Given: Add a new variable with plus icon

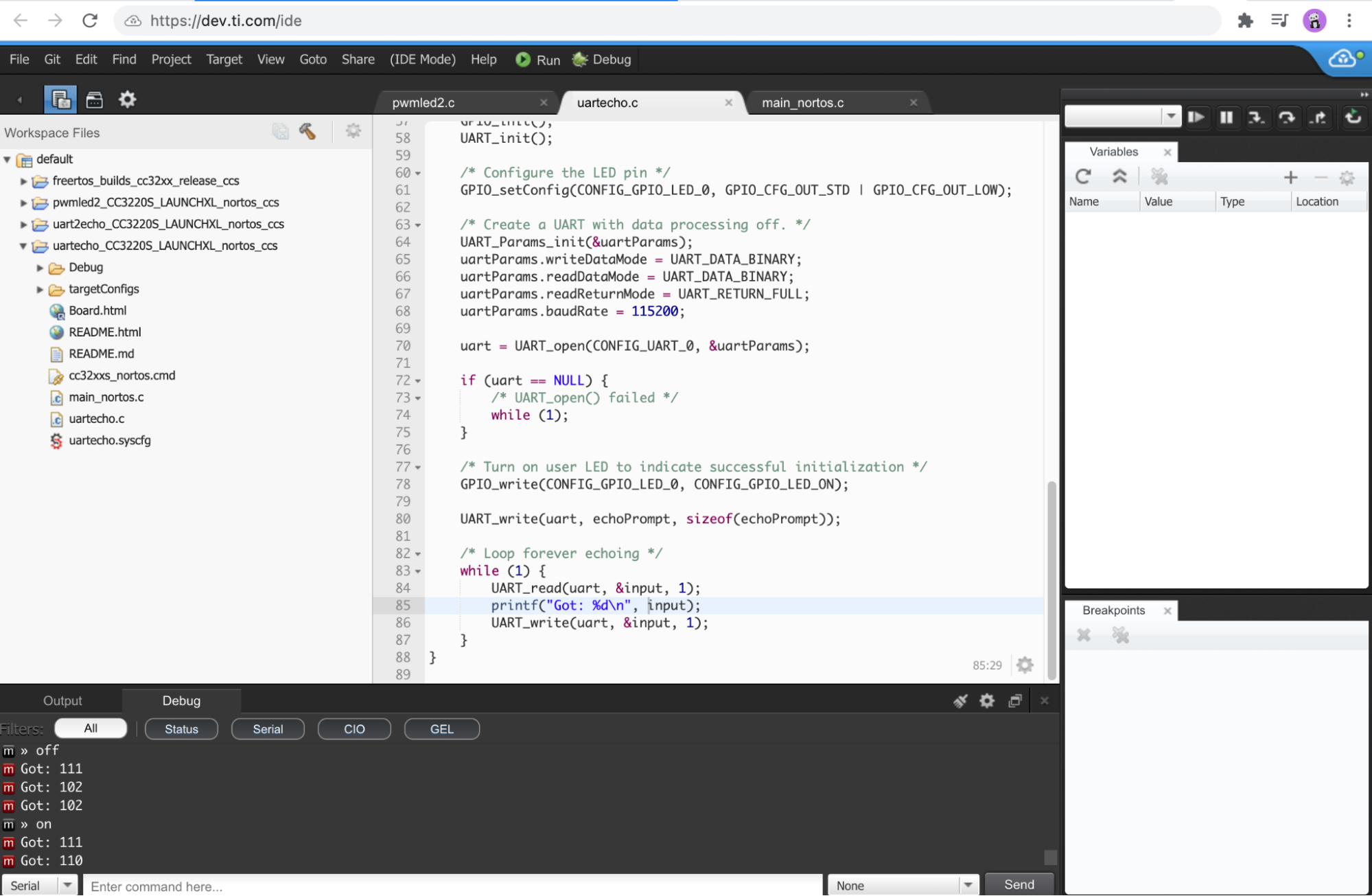Looking at the screenshot, I should [x=1290, y=178].
